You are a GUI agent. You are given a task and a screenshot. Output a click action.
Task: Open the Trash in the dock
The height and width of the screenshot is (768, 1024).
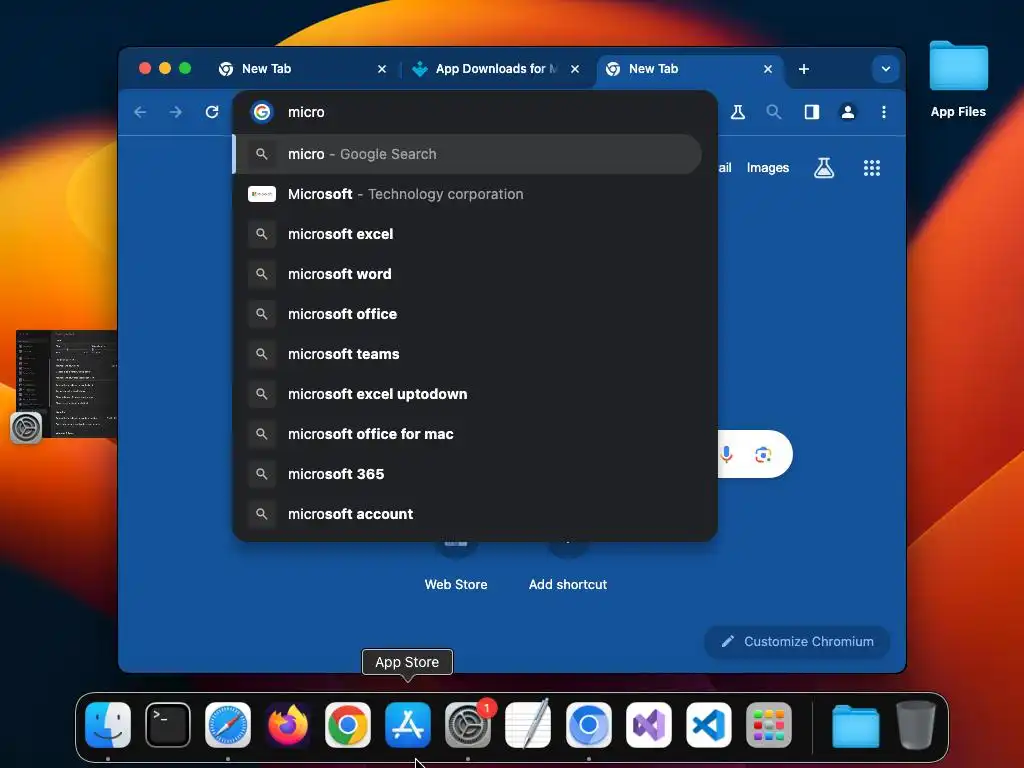(916, 725)
